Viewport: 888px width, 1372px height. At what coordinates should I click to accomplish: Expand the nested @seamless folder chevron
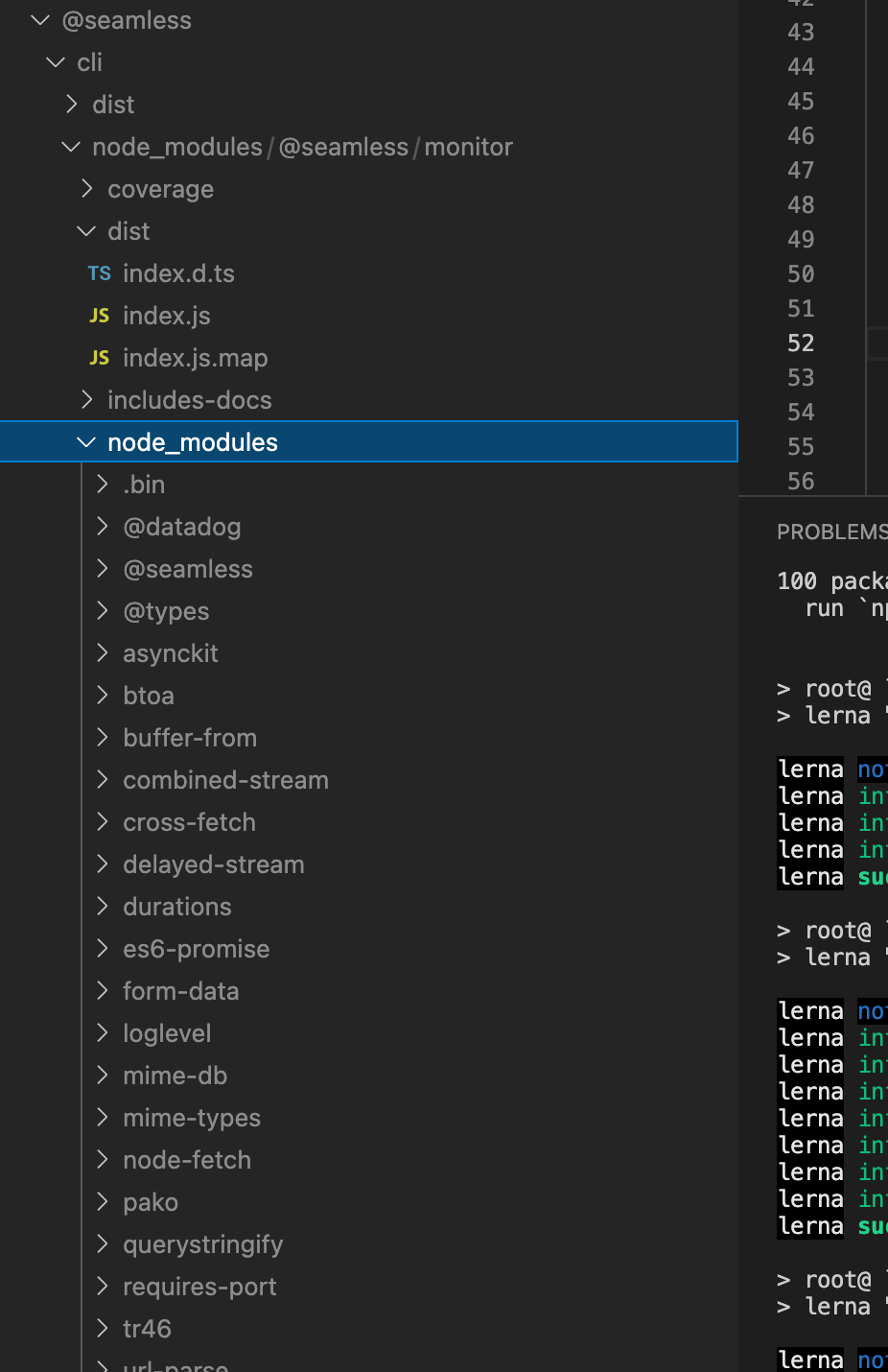click(x=102, y=569)
